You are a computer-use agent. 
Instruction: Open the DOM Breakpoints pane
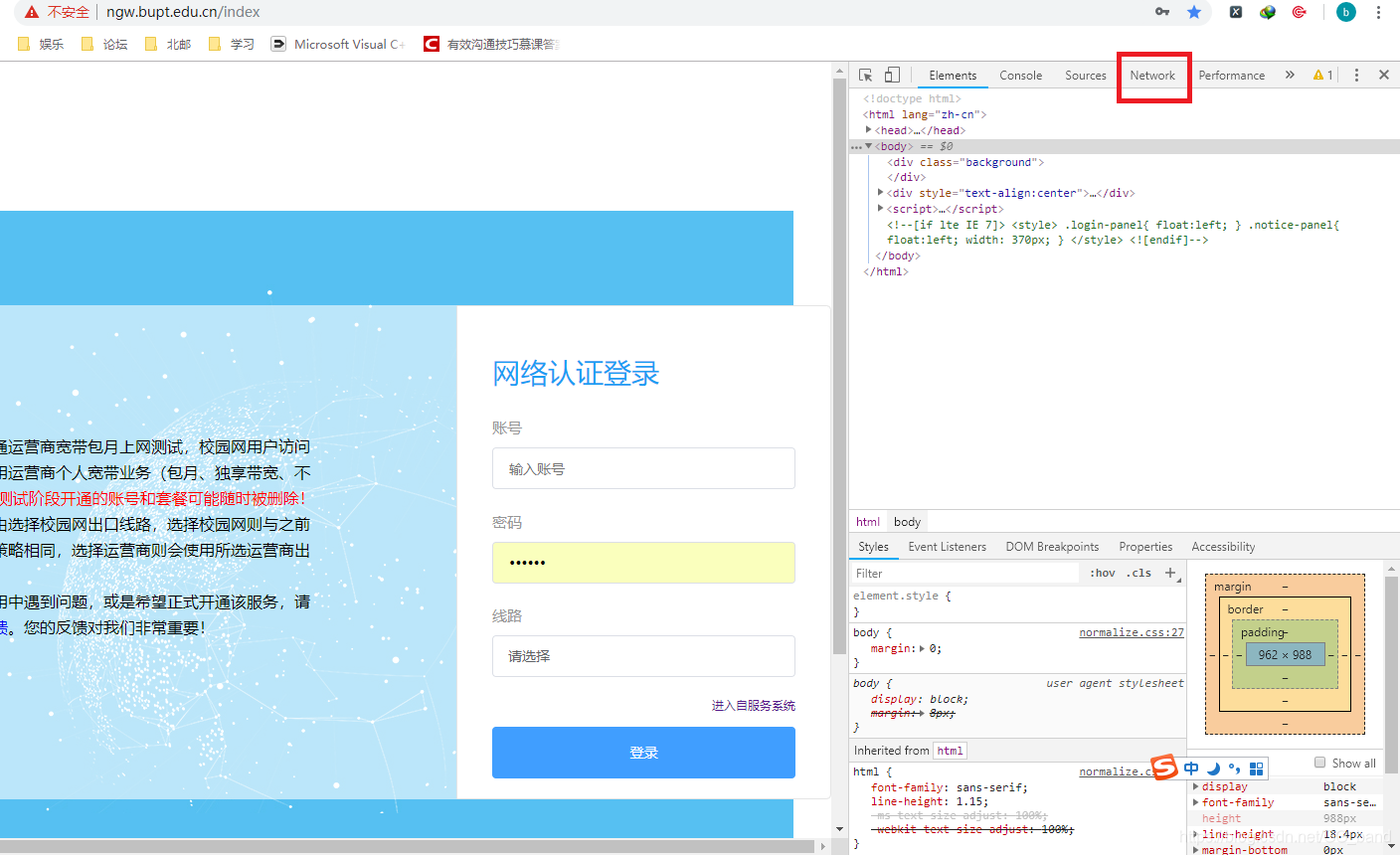pos(1052,547)
